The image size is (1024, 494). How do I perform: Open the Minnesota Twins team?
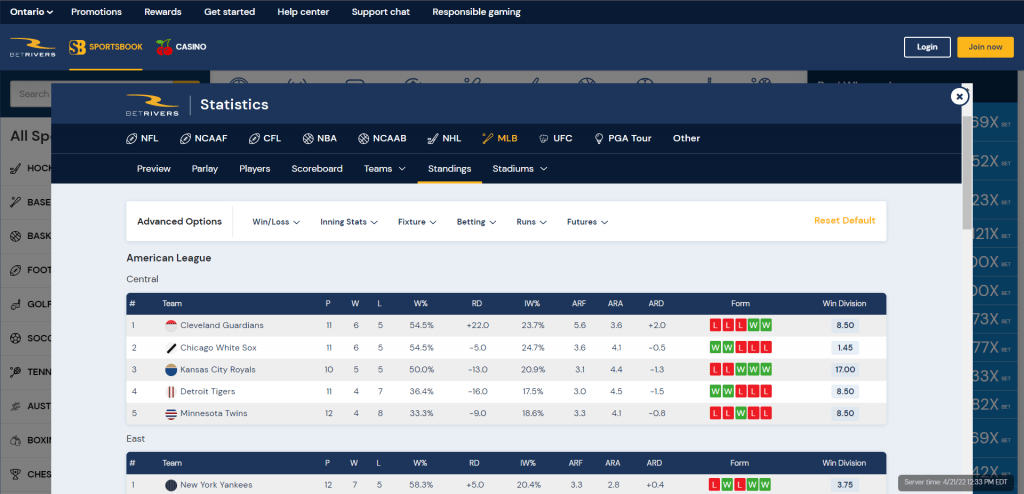coord(213,414)
